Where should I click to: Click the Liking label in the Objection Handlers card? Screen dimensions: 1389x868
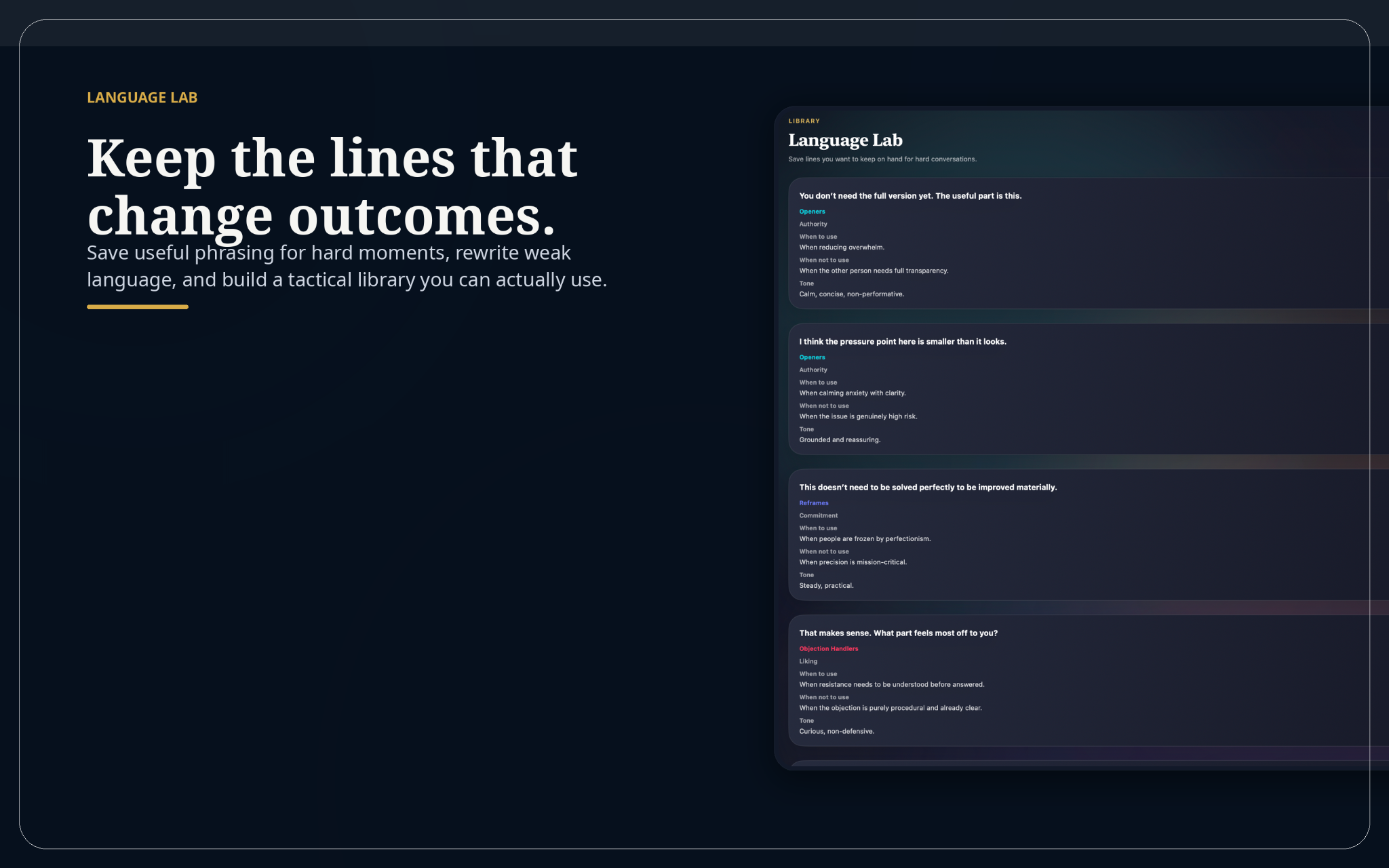coord(808,661)
